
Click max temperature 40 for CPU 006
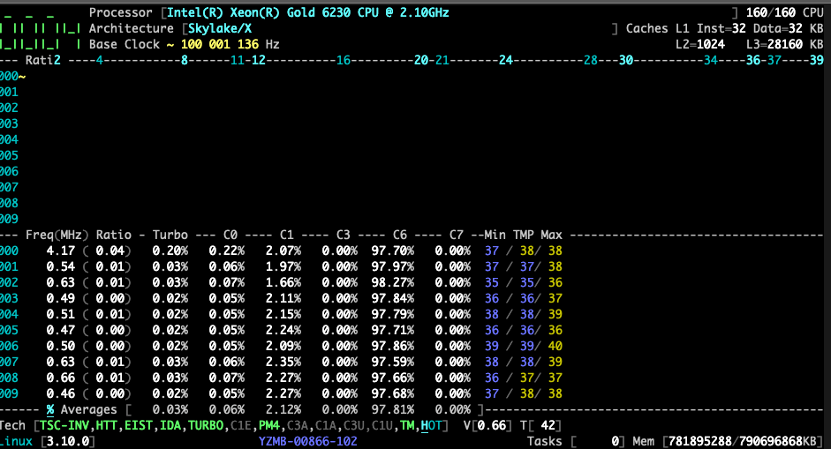(x=555, y=346)
